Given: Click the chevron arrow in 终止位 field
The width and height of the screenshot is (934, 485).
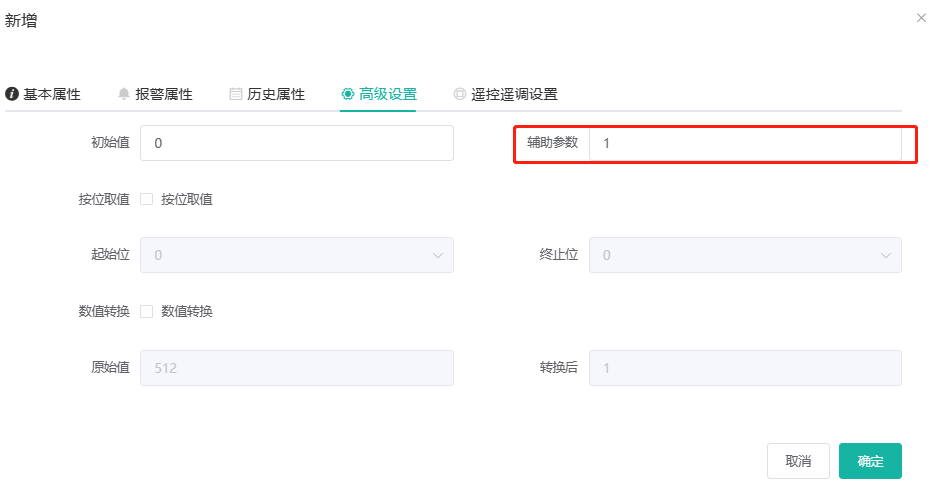Looking at the screenshot, I should (x=886, y=256).
